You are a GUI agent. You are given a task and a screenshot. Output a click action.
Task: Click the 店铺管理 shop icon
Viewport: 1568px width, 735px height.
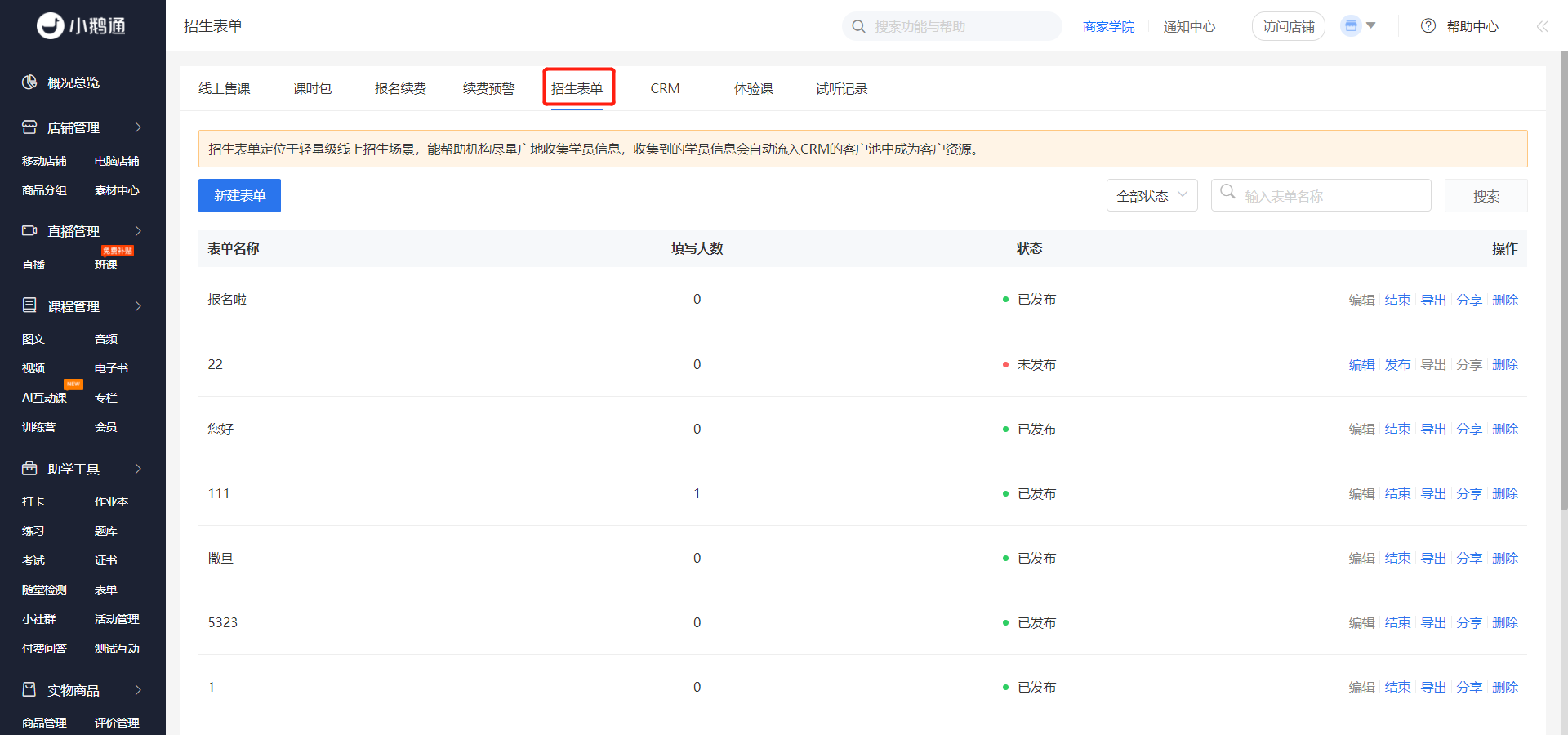[29, 127]
